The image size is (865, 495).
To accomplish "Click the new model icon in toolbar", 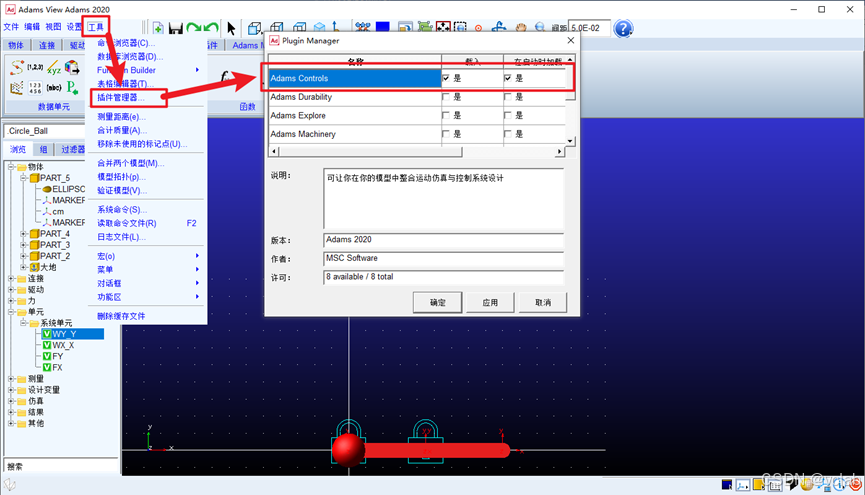I will point(158,28).
